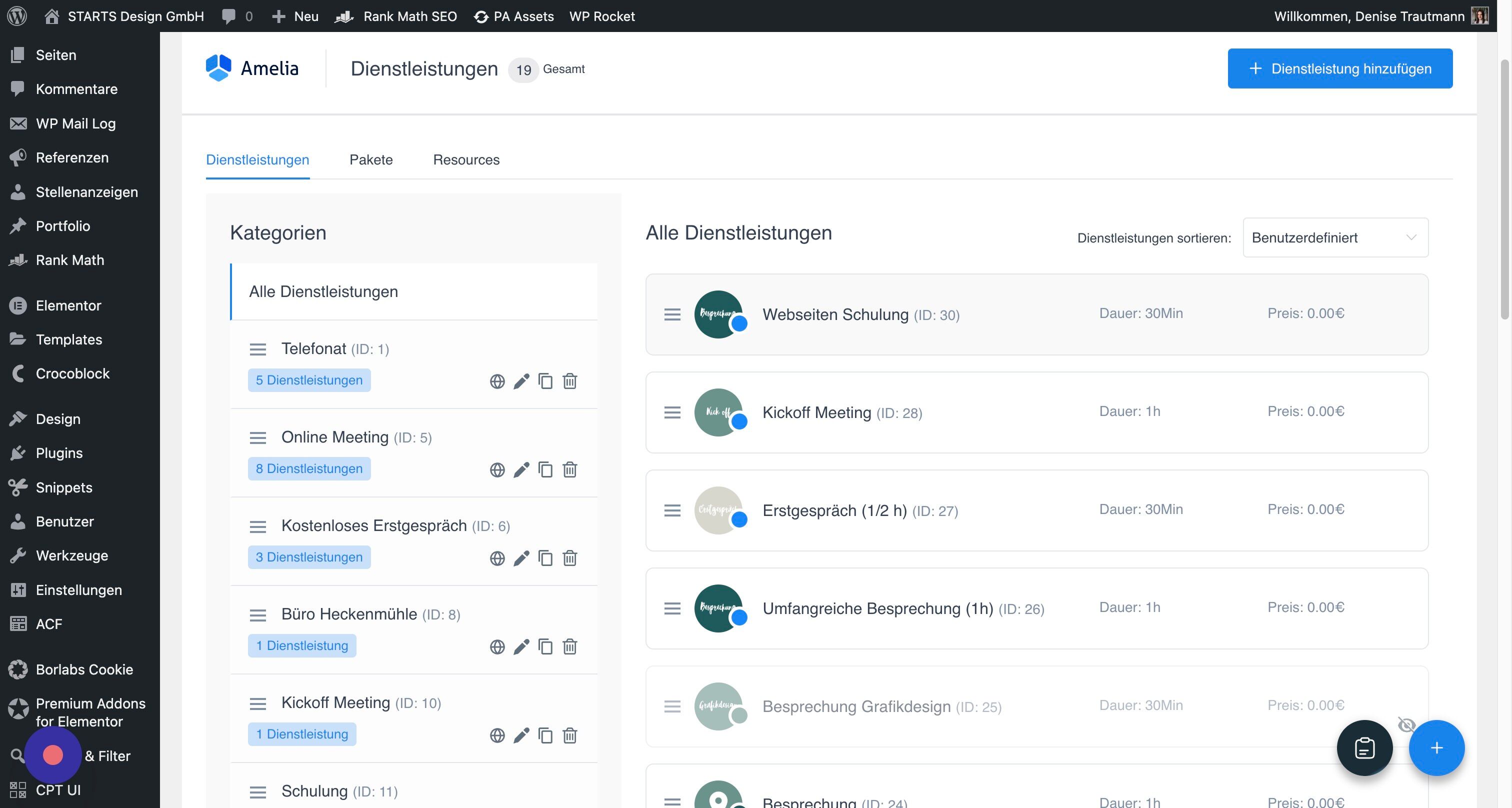
Task: Click Dienstleistung hinzufügen button
Action: click(1340, 68)
